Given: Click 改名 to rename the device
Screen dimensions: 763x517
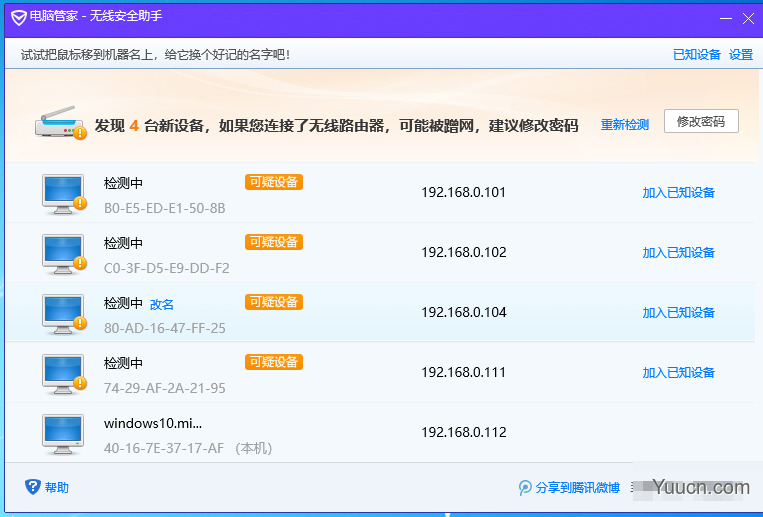Looking at the screenshot, I should (162, 305).
